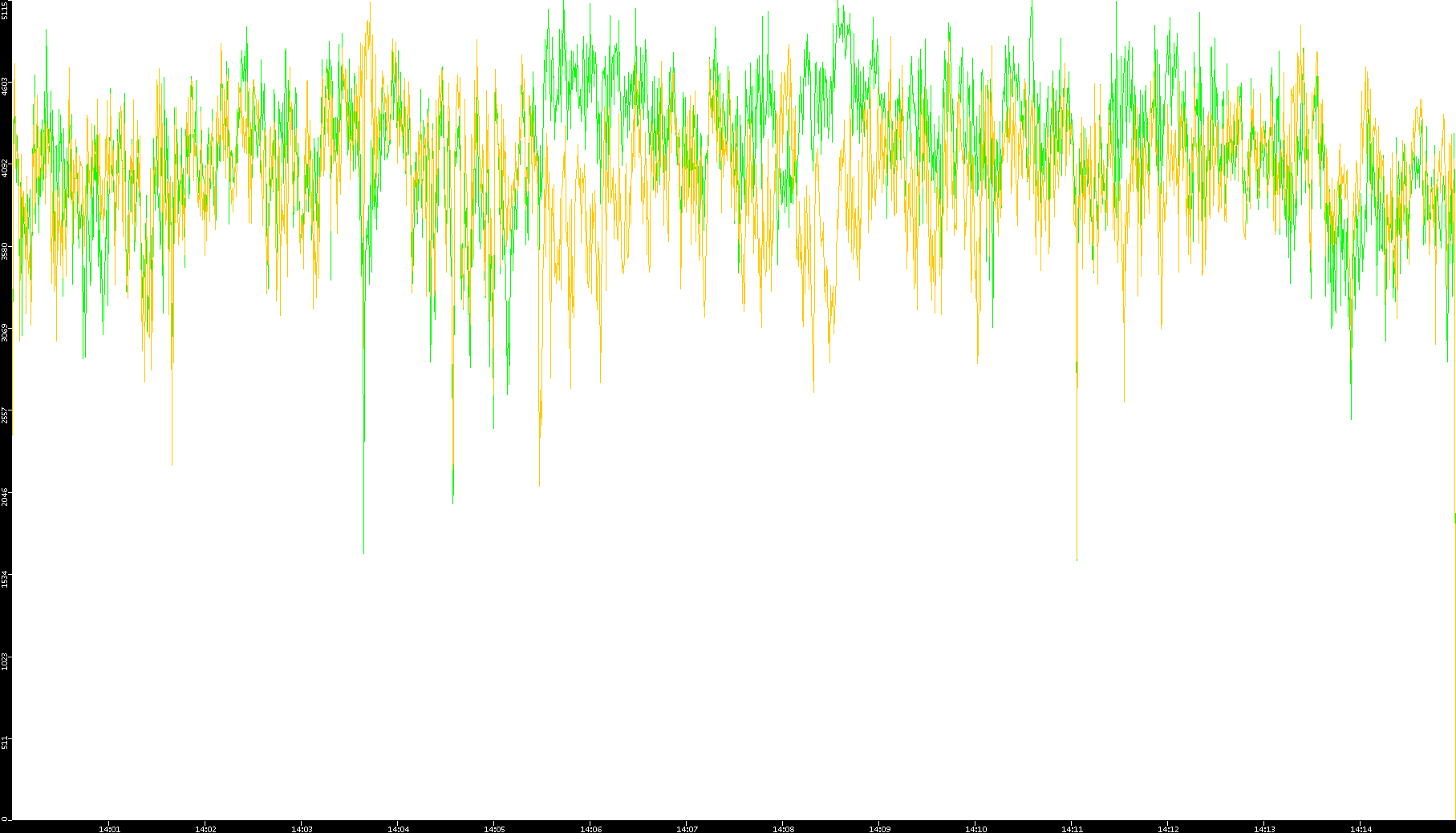The width and height of the screenshot is (1456, 833).
Task: Click the 14:02 time axis label
Action: coord(206,829)
